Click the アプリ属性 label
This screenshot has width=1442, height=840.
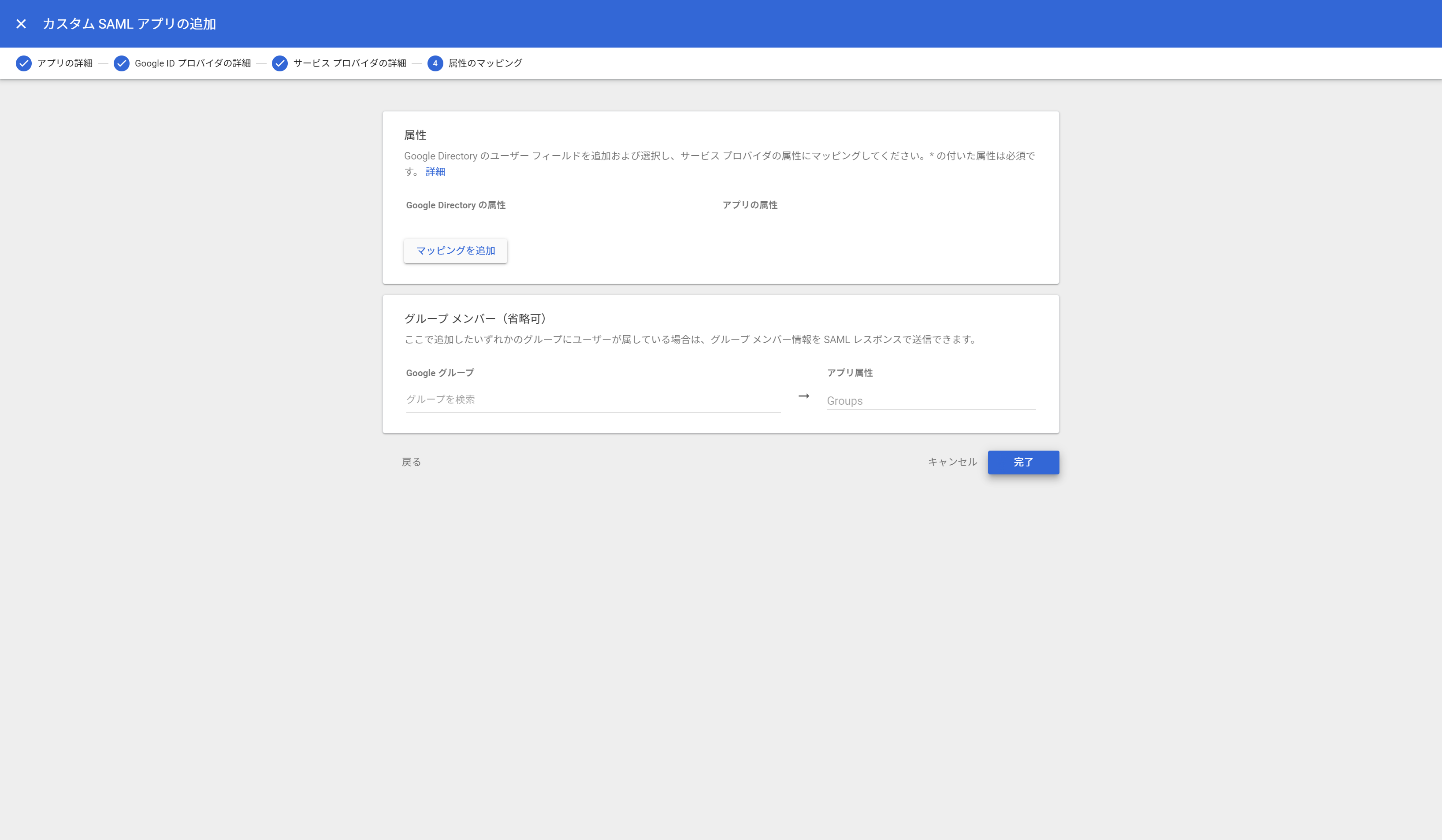[x=850, y=373]
